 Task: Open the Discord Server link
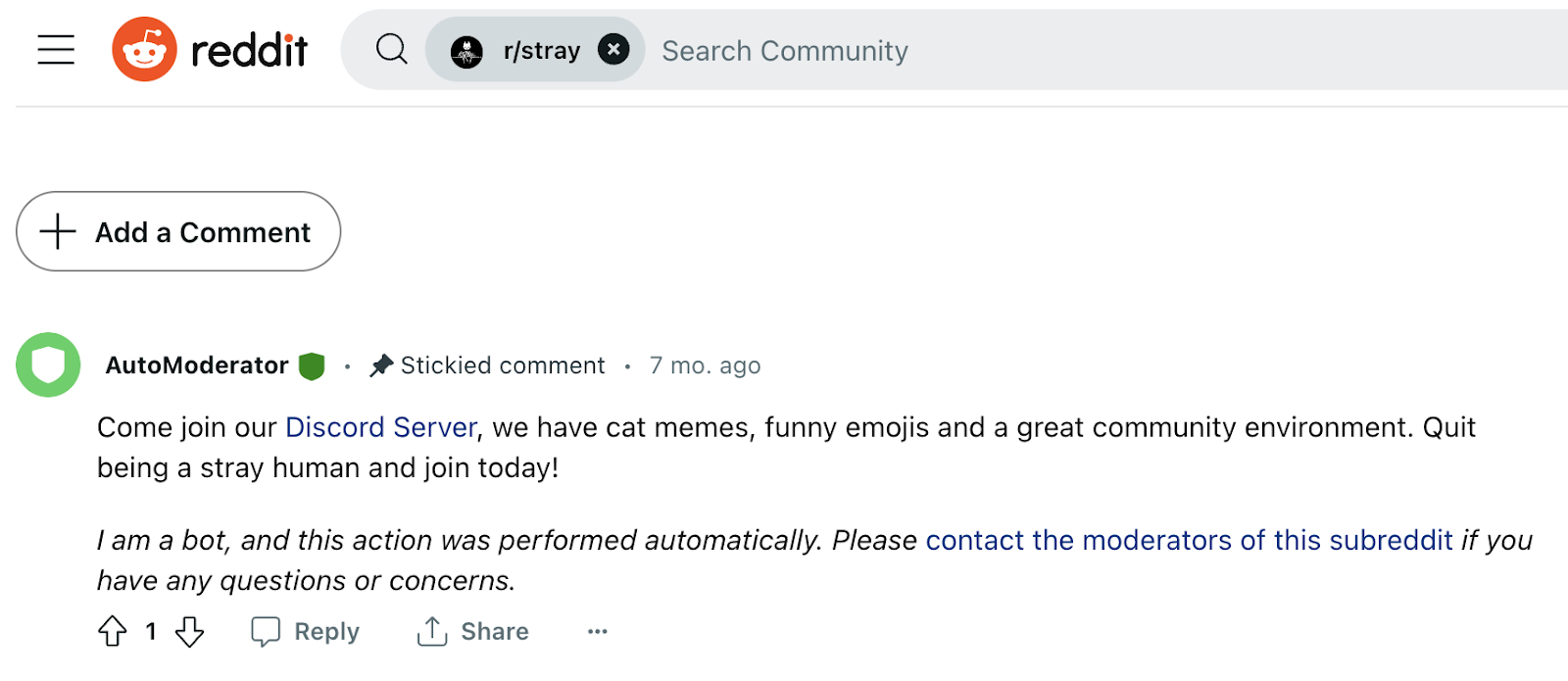(380, 427)
